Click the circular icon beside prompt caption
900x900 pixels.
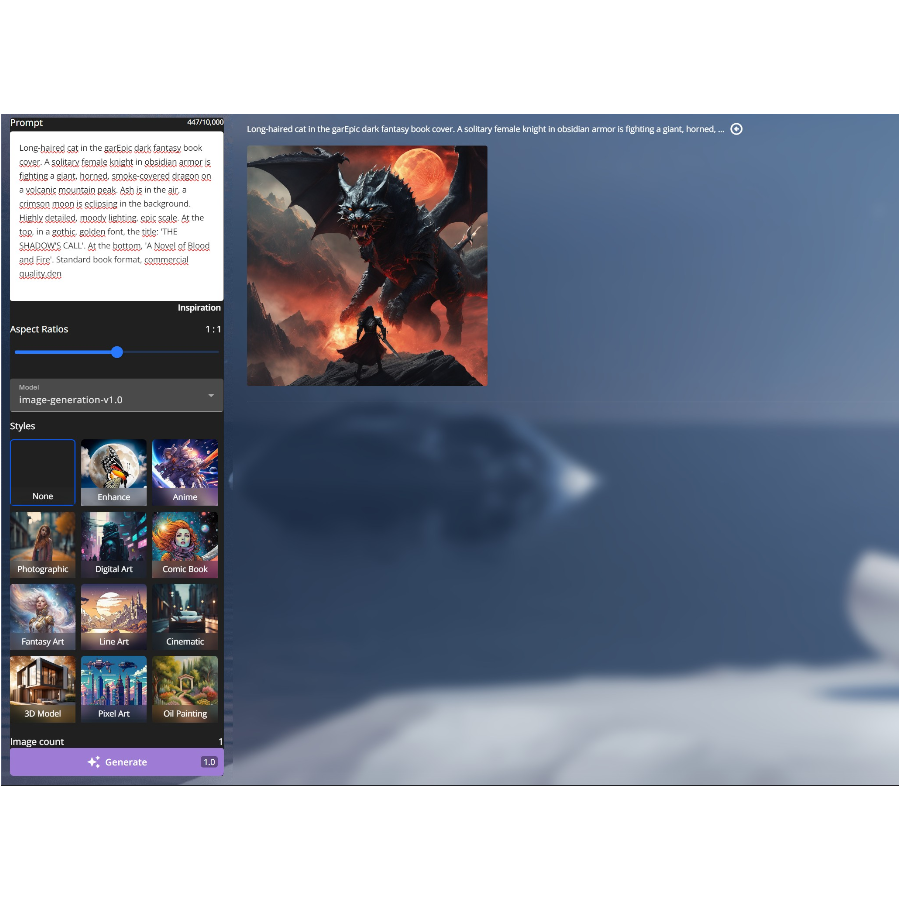tap(737, 129)
